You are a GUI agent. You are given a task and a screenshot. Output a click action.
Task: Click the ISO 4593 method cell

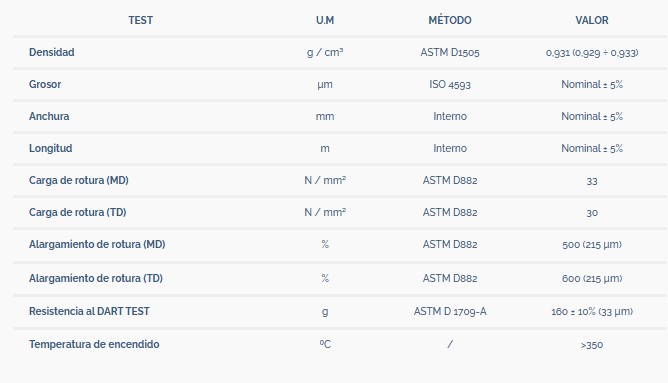click(450, 84)
